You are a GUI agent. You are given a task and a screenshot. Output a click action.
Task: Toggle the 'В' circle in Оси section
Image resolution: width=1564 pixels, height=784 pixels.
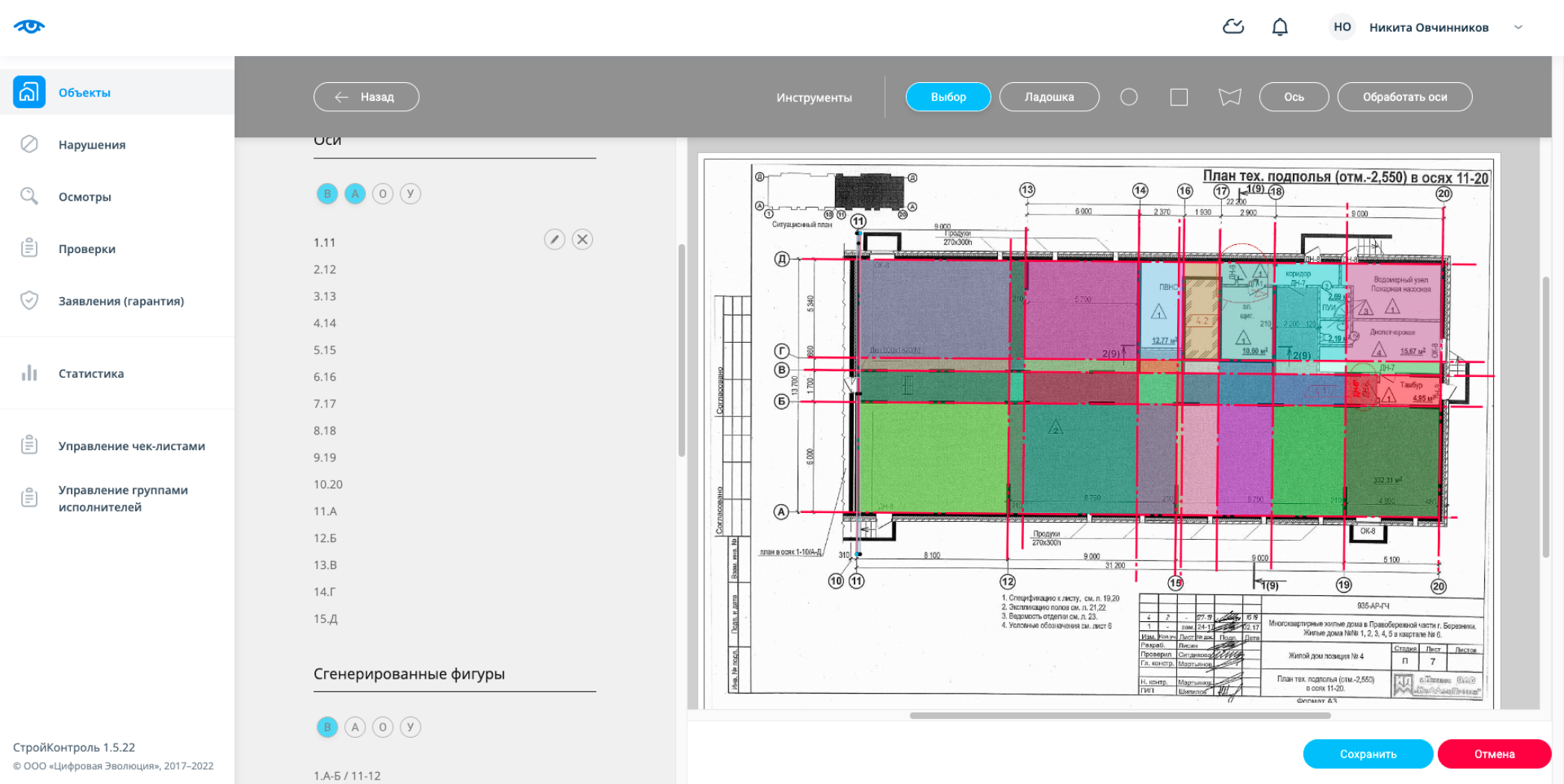(327, 194)
